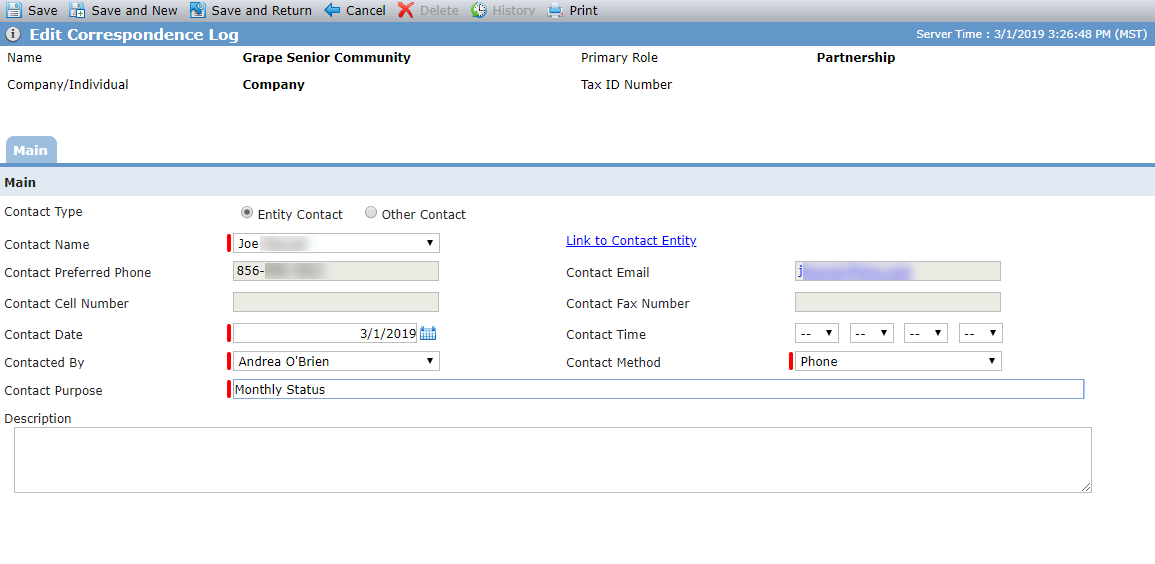Click the Print button label
The width and height of the screenshot is (1155, 564).
583,11
